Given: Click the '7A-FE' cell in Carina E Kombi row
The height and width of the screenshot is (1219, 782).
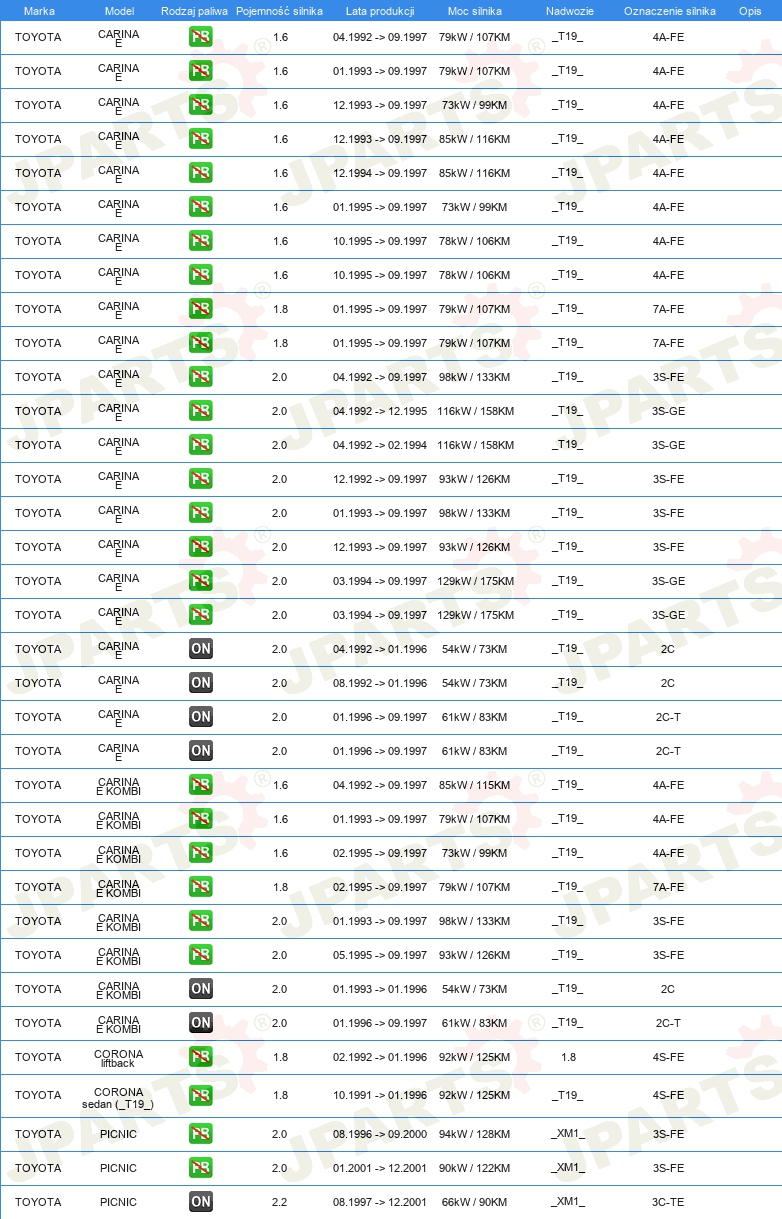Looking at the screenshot, I should pos(668,887).
